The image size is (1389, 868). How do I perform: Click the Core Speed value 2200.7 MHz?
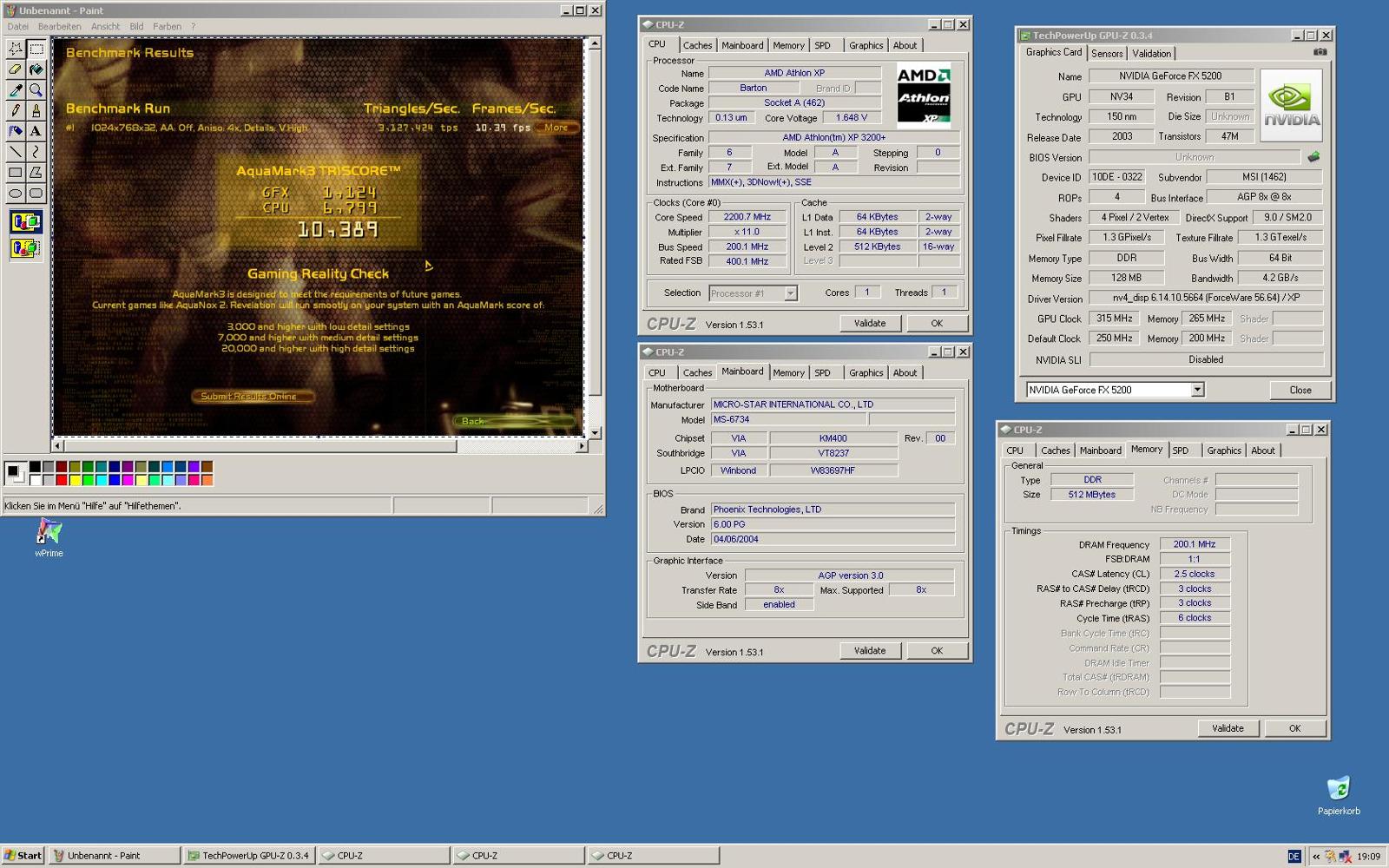(747, 217)
